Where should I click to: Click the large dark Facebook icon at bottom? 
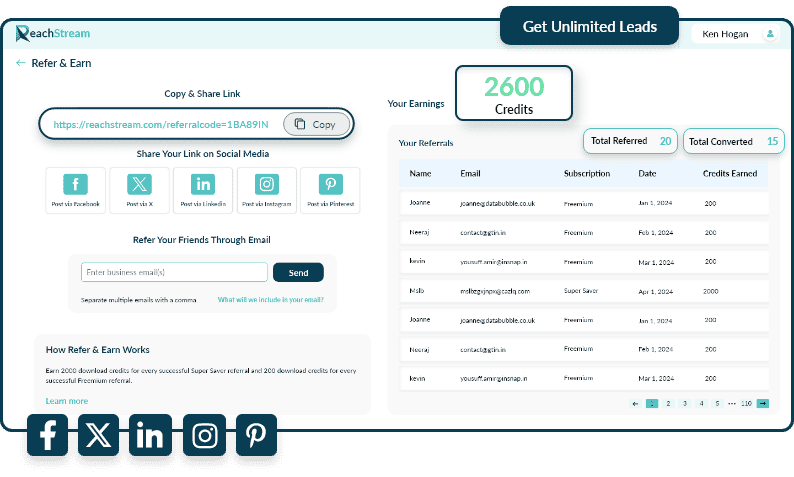click(48, 435)
